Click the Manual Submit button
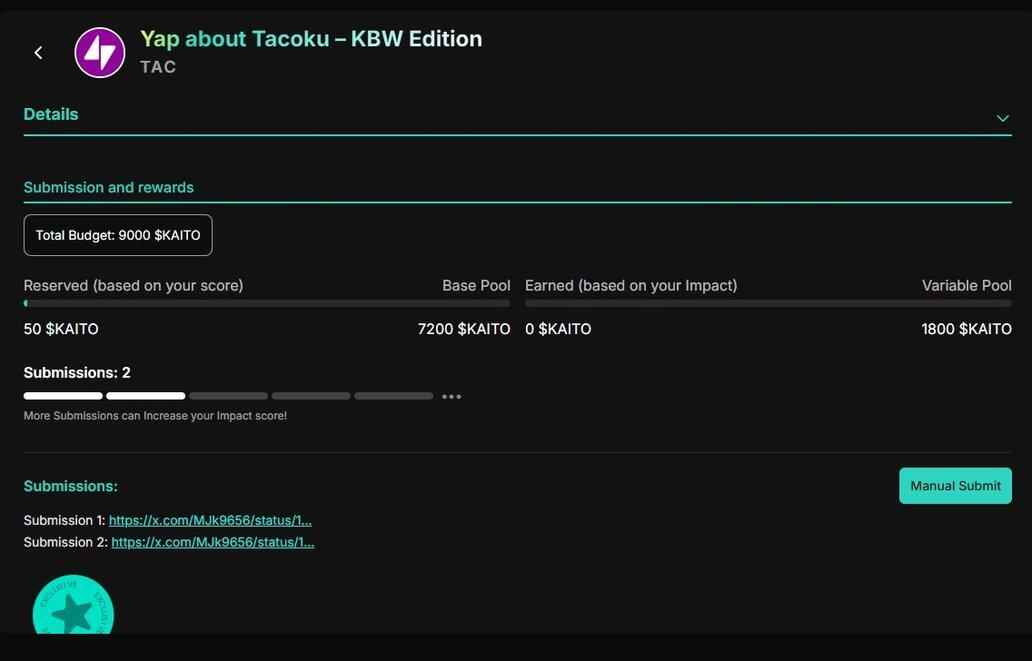The width and height of the screenshot is (1032, 661). tap(955, 486)
